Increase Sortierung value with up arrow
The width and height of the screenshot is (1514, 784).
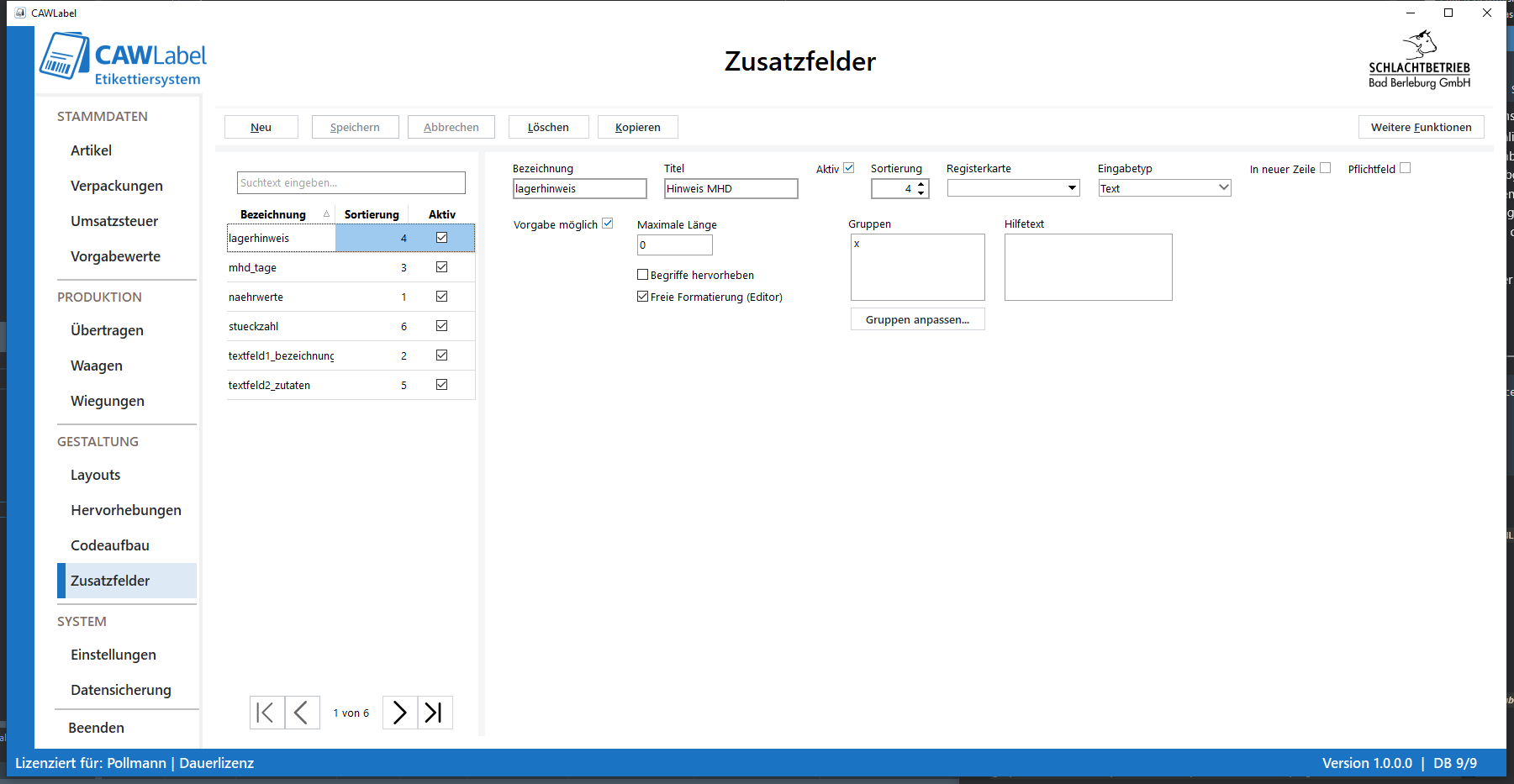tap(921, 184)
